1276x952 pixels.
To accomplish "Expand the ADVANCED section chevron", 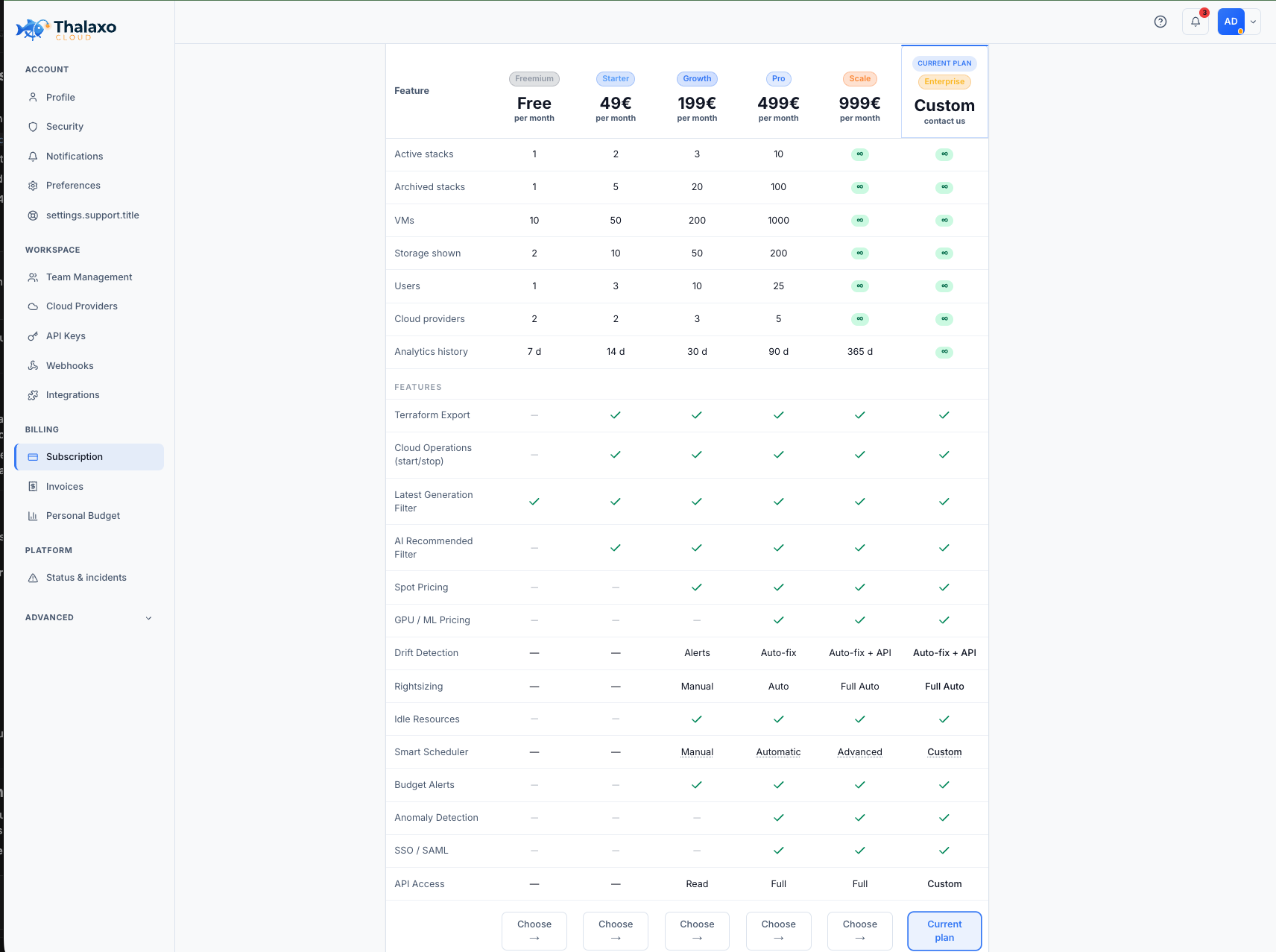I will point(148,618).
